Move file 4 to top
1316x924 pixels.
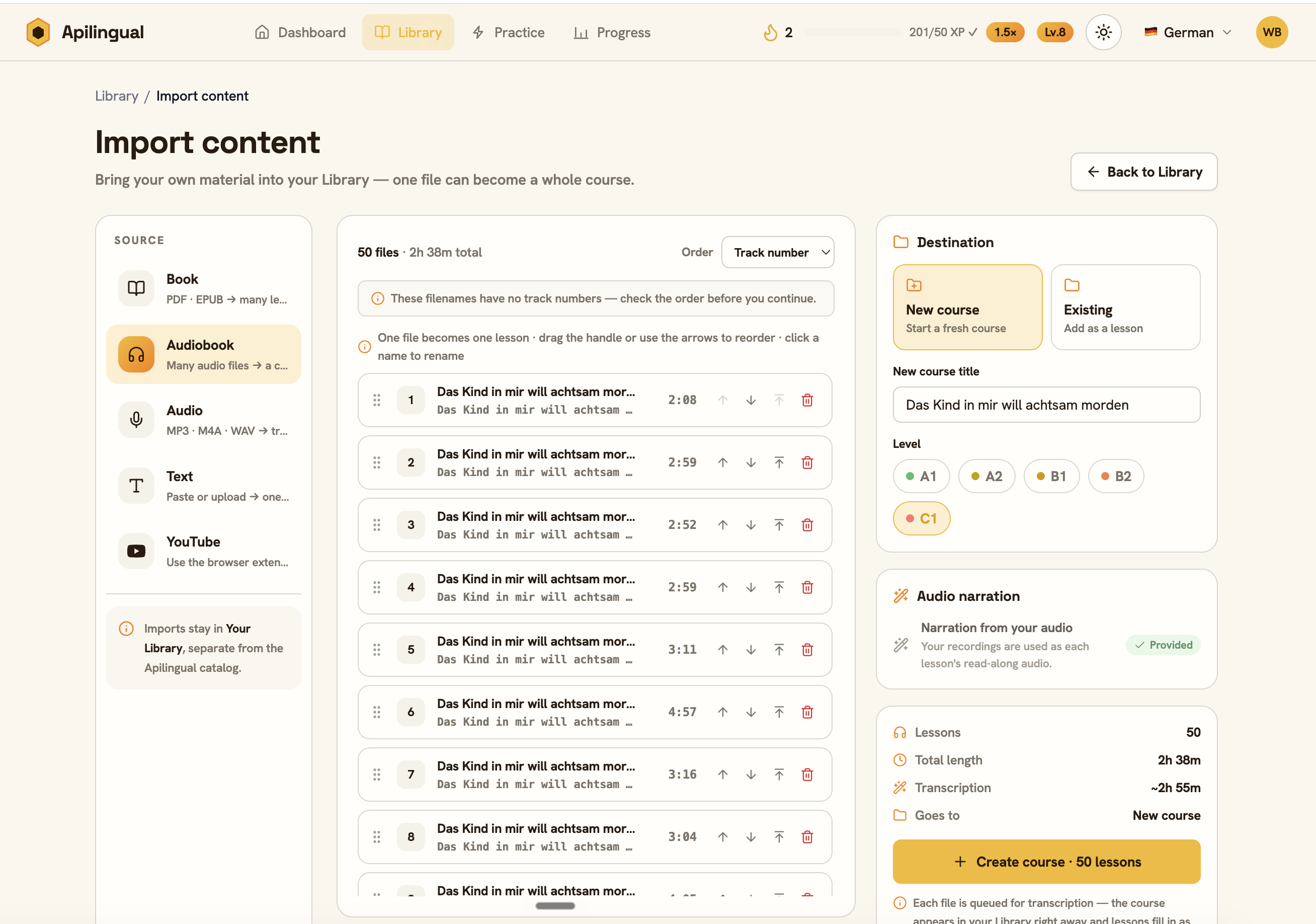(779, 587)
